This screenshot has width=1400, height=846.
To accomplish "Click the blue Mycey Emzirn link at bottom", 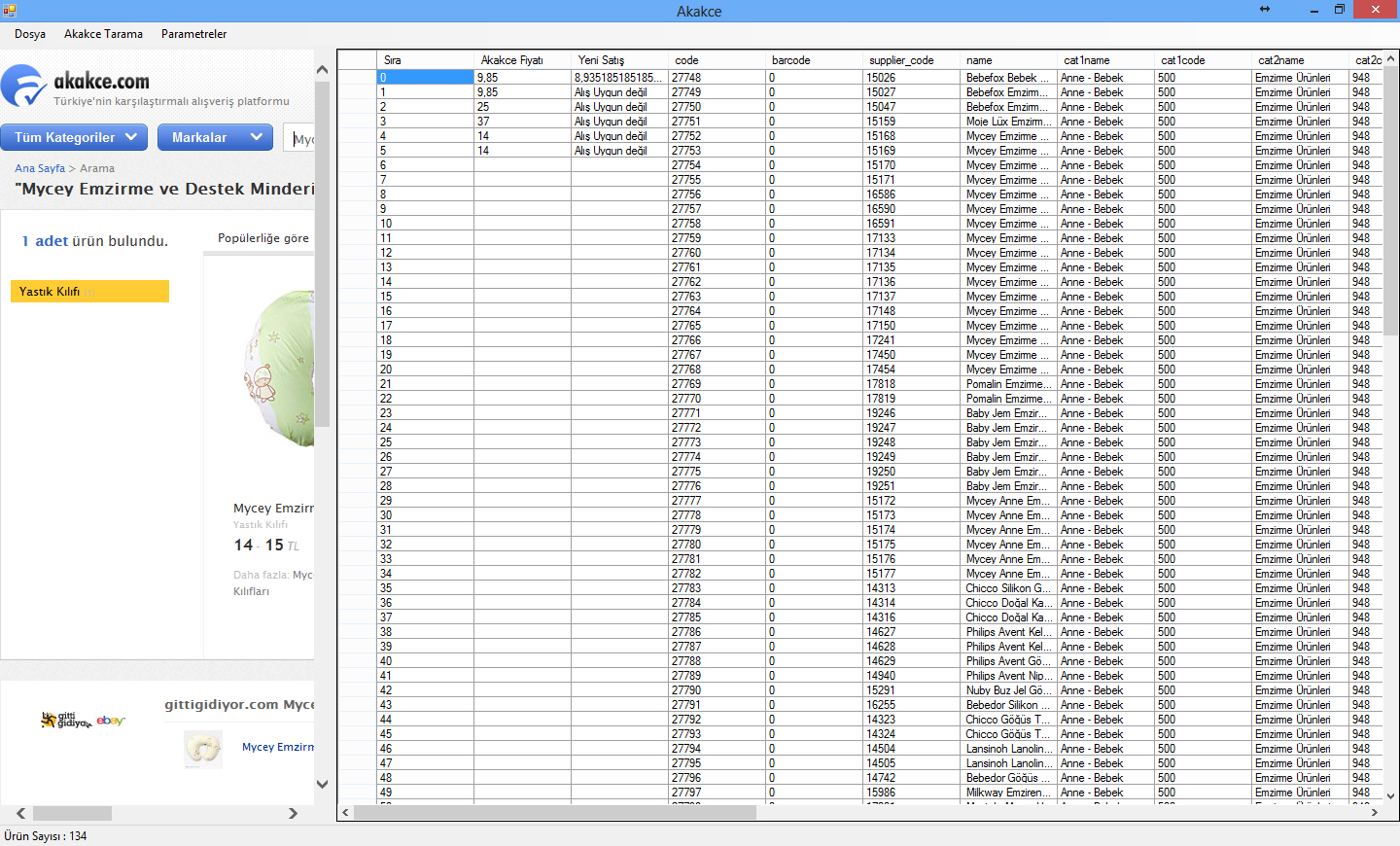I will (278, 747).
